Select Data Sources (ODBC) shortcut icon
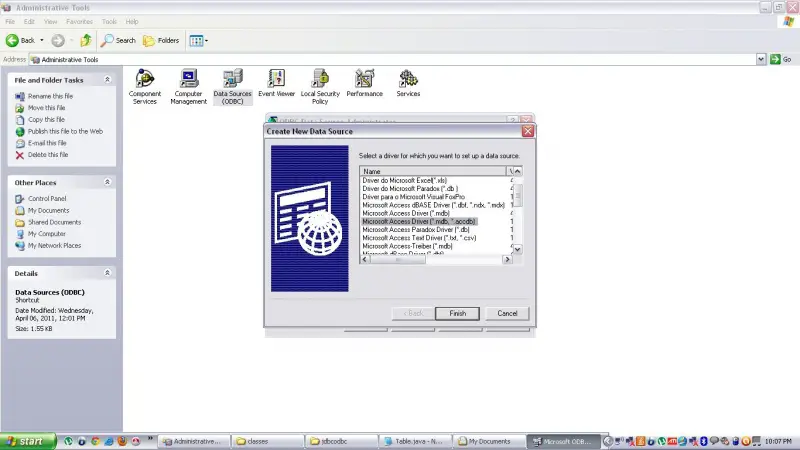The height and width of the screenshot is (450, 800). click(x=232, y=87)
